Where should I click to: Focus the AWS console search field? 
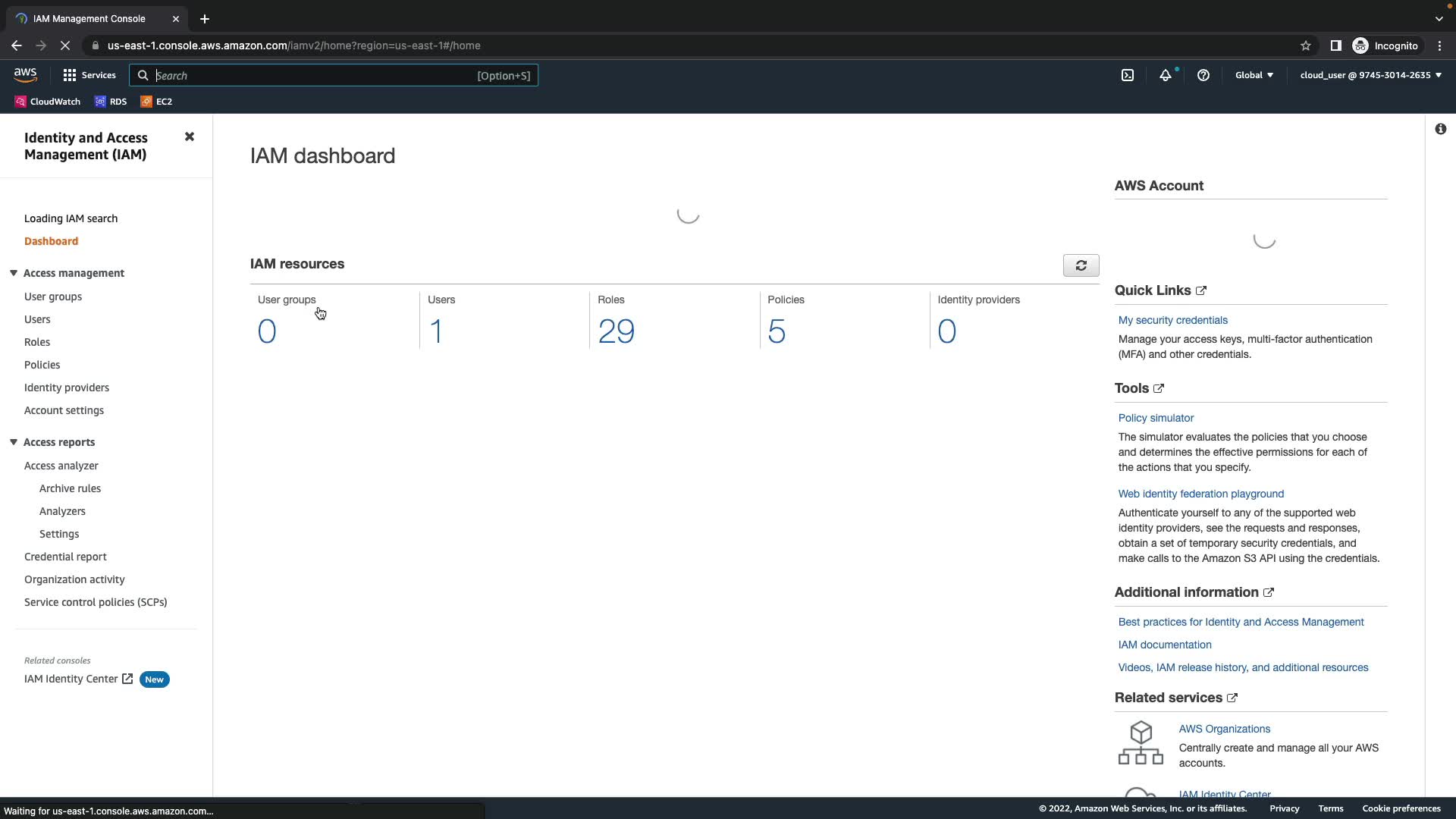[311, 76]
